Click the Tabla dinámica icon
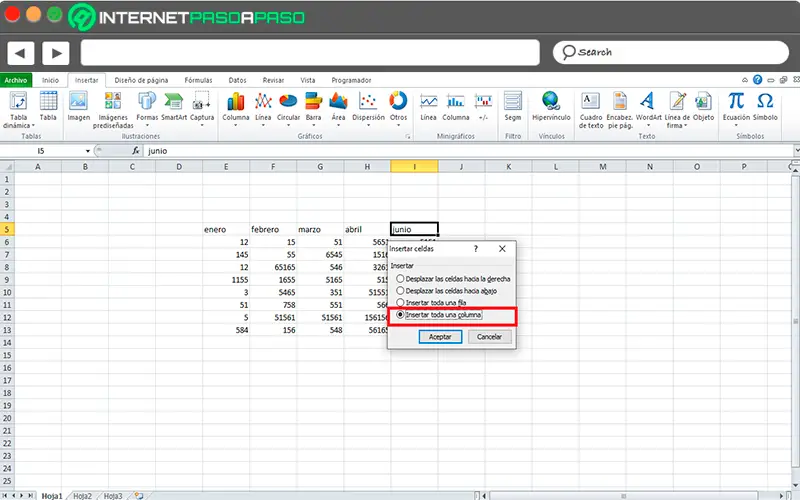Screen dimensions: 800x500 click(x=19, y=102)
